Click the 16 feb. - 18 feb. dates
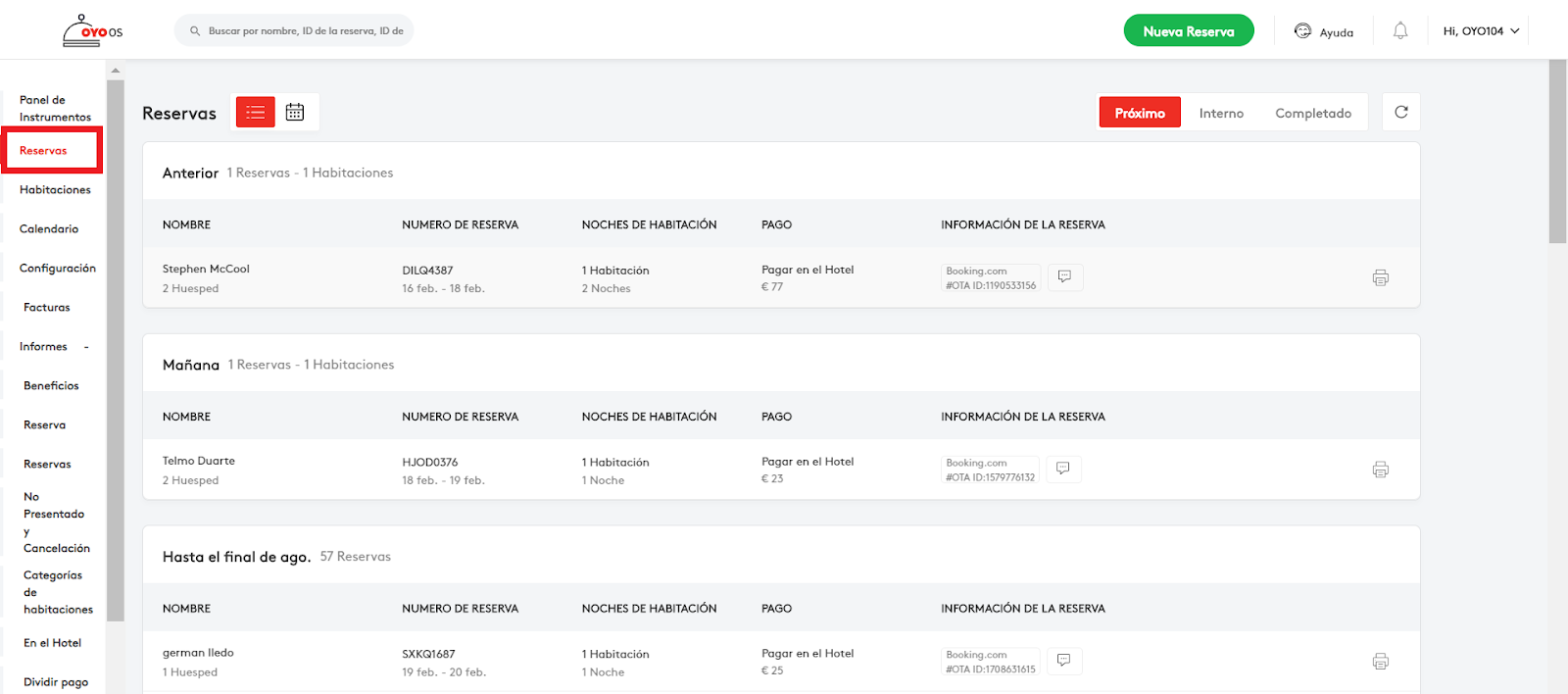The image size is (1568, 694). pyautogui.click(x=443, y=289)
